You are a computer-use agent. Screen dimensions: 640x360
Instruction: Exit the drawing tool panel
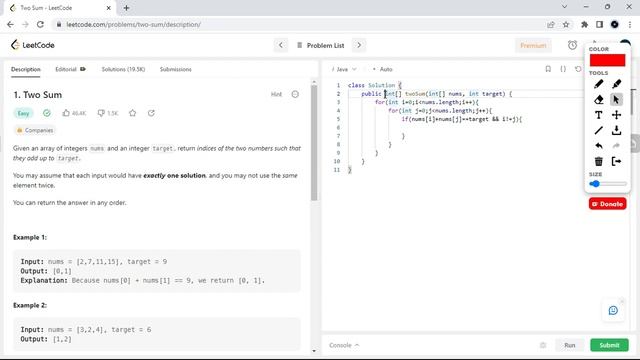click(x=616, y=161)
